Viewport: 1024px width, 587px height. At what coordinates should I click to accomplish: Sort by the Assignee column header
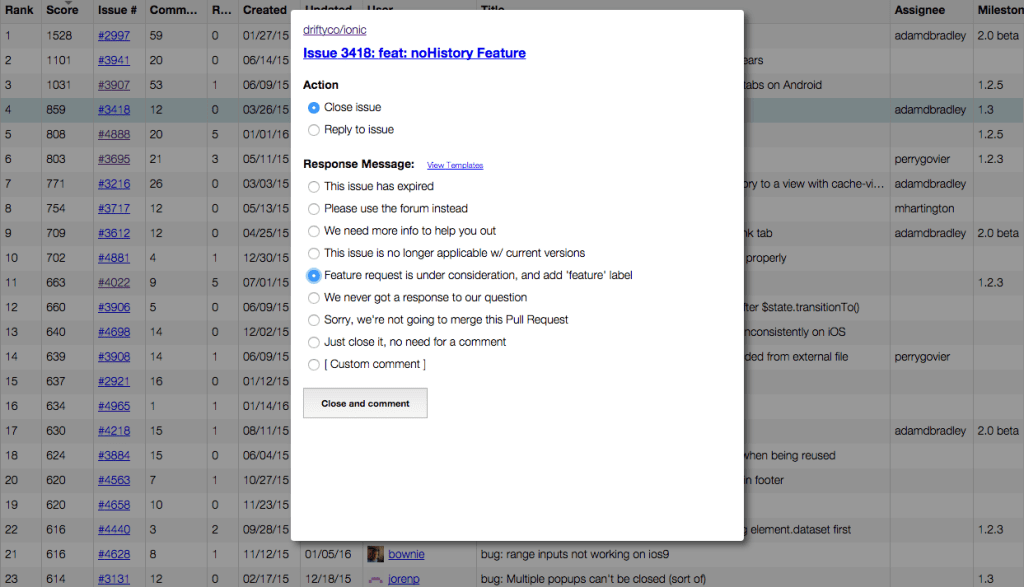point(920,10)
